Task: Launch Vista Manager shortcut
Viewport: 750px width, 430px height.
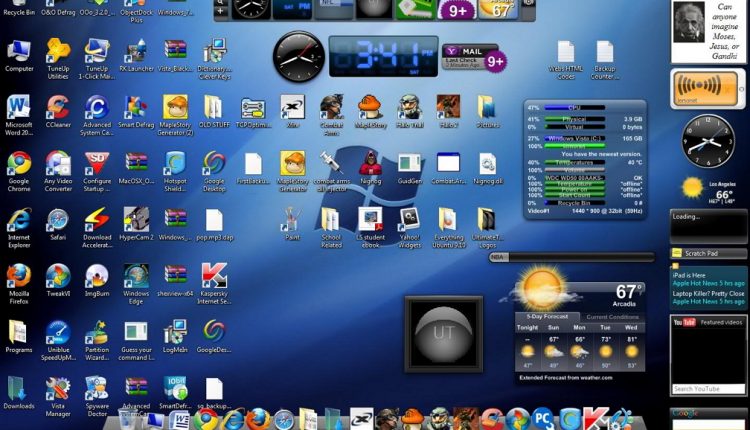Action: tap(58, 396)
